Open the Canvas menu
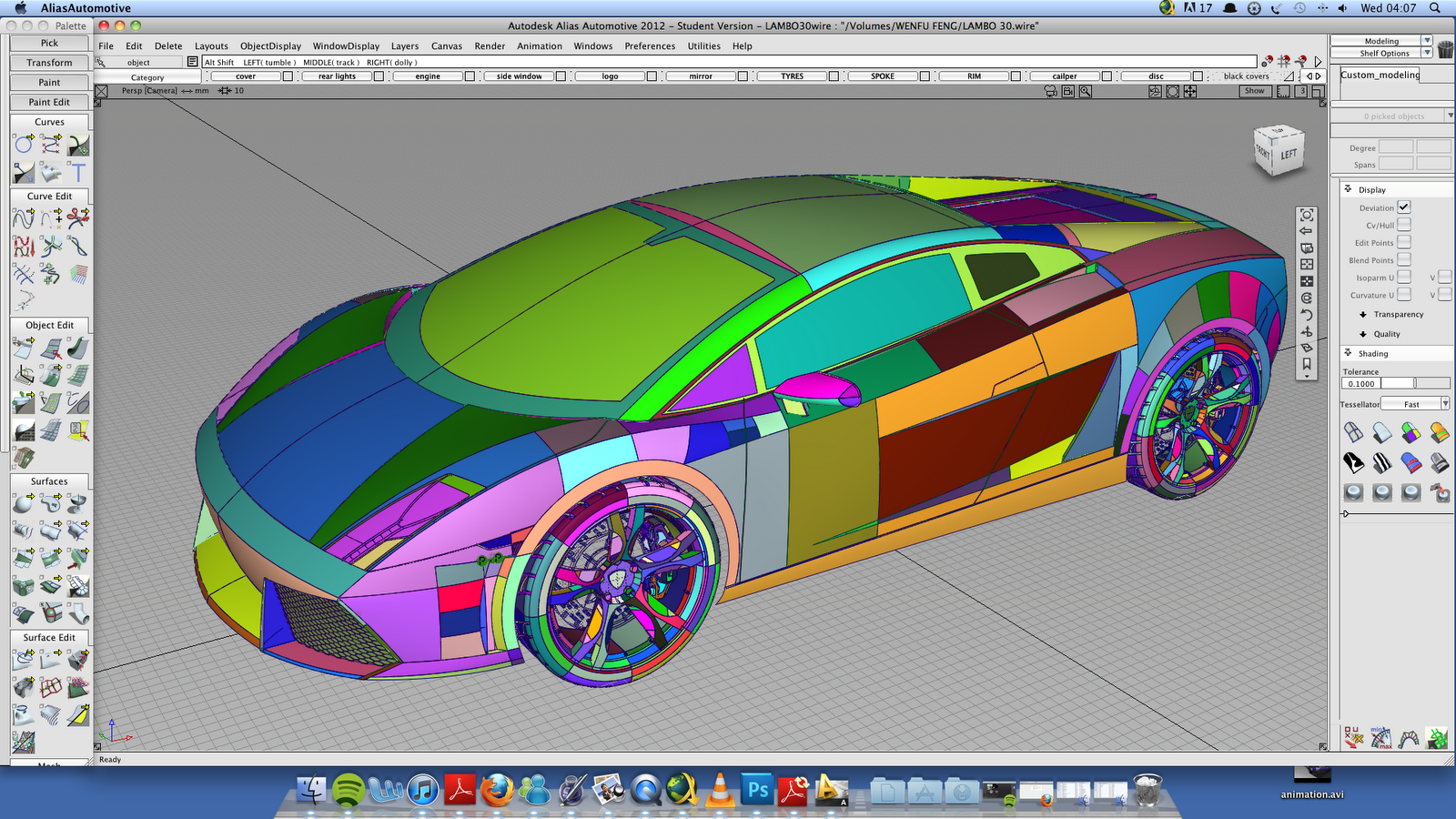This screenshot has width=1456, height=819. 446,45
